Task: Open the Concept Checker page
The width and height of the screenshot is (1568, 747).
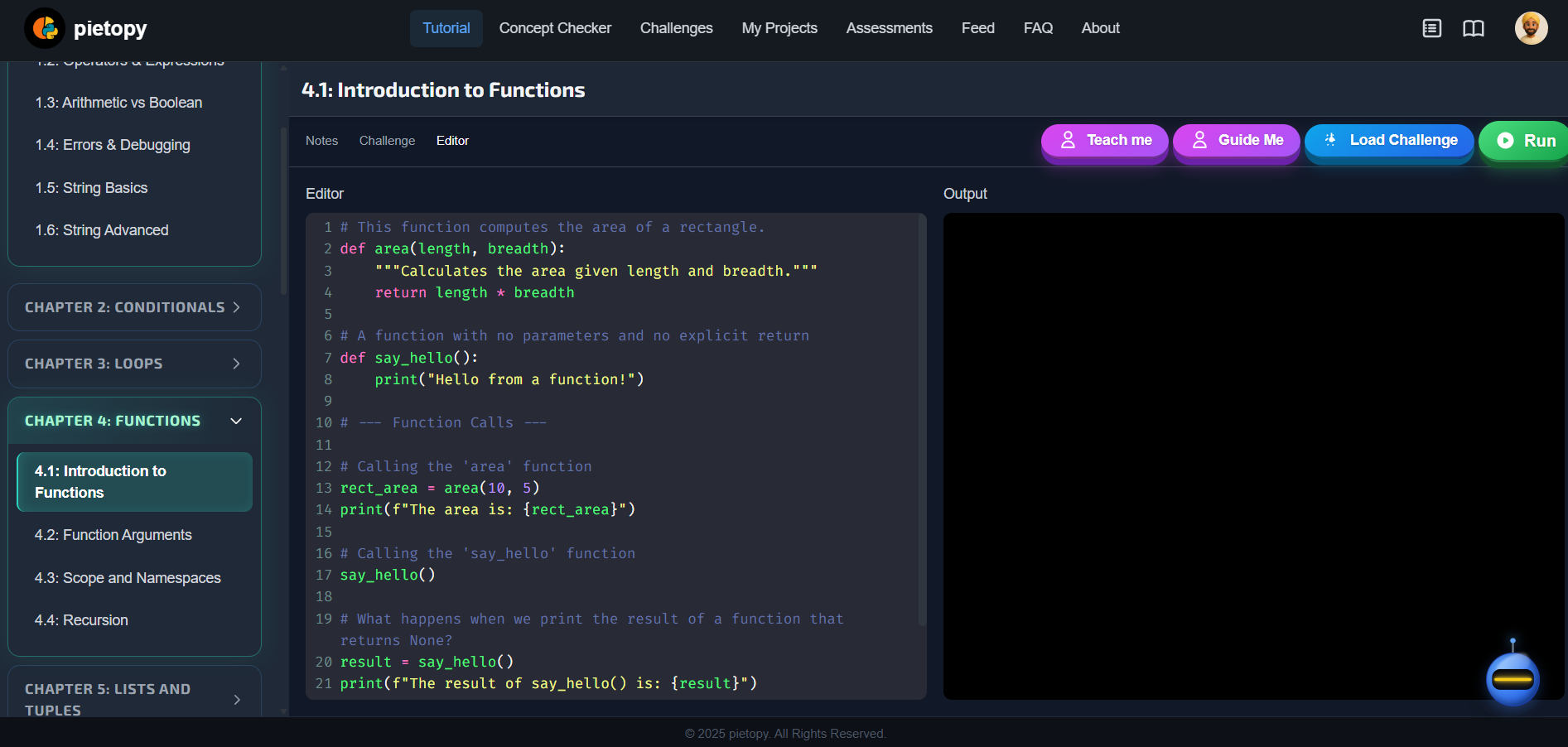Action: point(555,27)
